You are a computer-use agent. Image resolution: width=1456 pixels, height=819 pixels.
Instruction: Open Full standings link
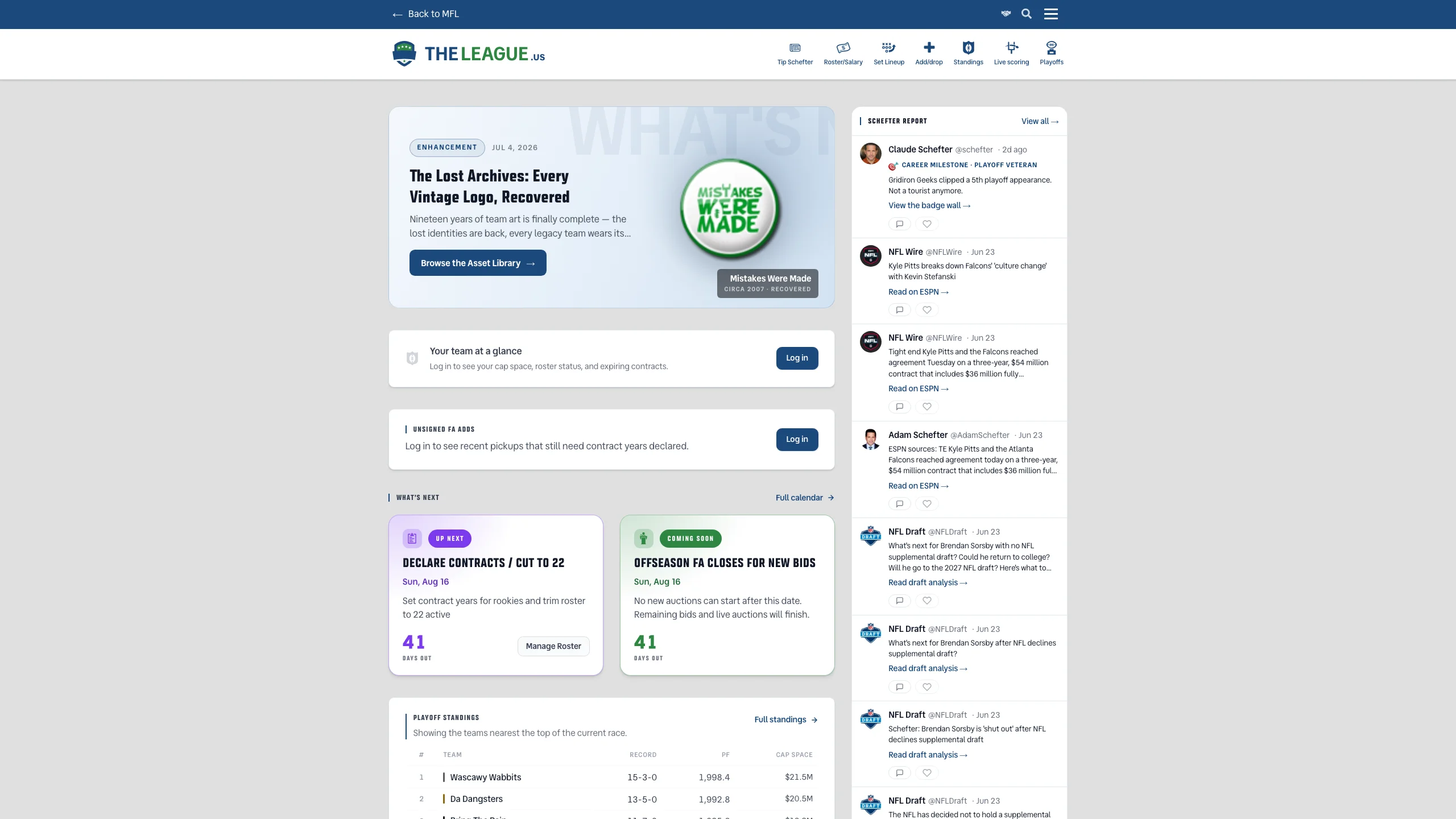786,719
